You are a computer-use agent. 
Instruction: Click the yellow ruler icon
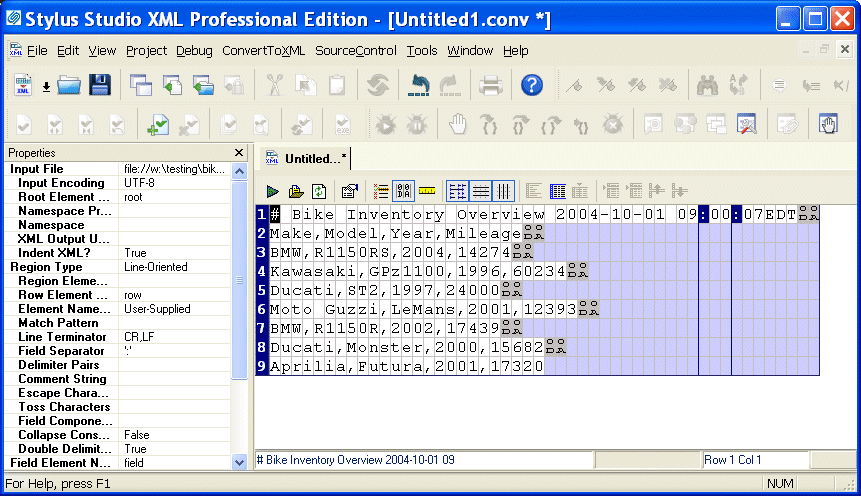tap(427, 190)
